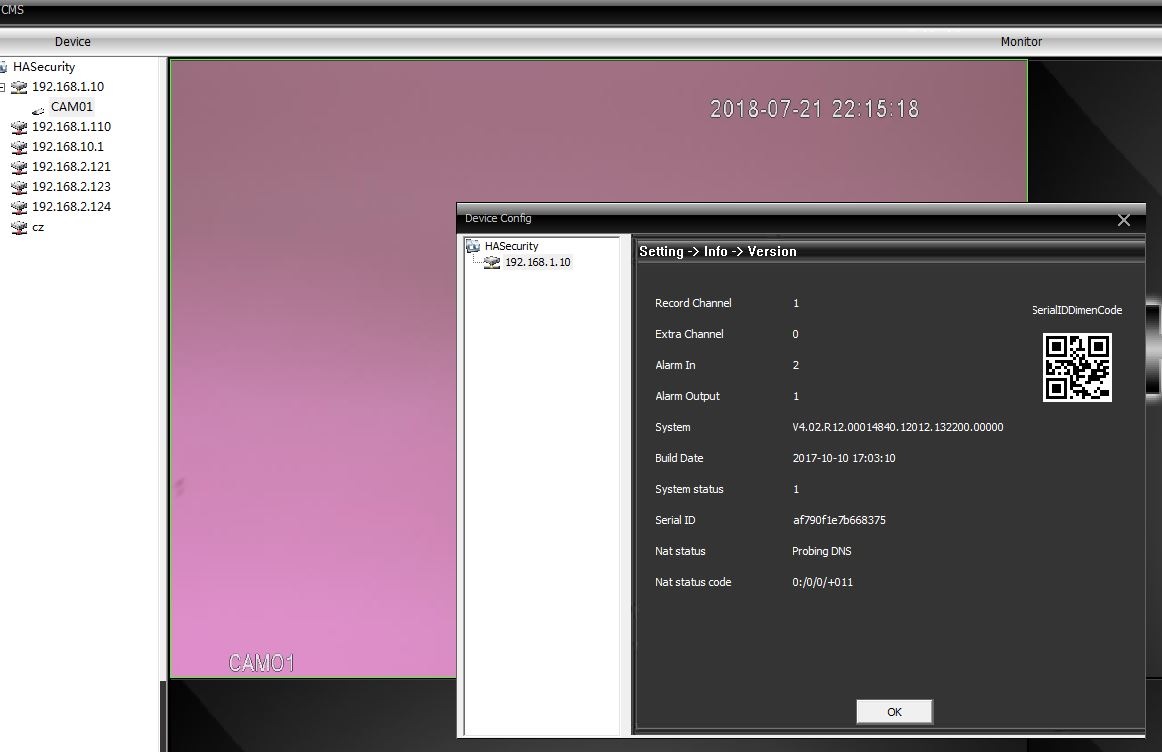Viewport: 1162px width, 752px height.
Task: Click the CAM01 camera icon in tree
Action: pyautogui.click(x=38, y=108)
